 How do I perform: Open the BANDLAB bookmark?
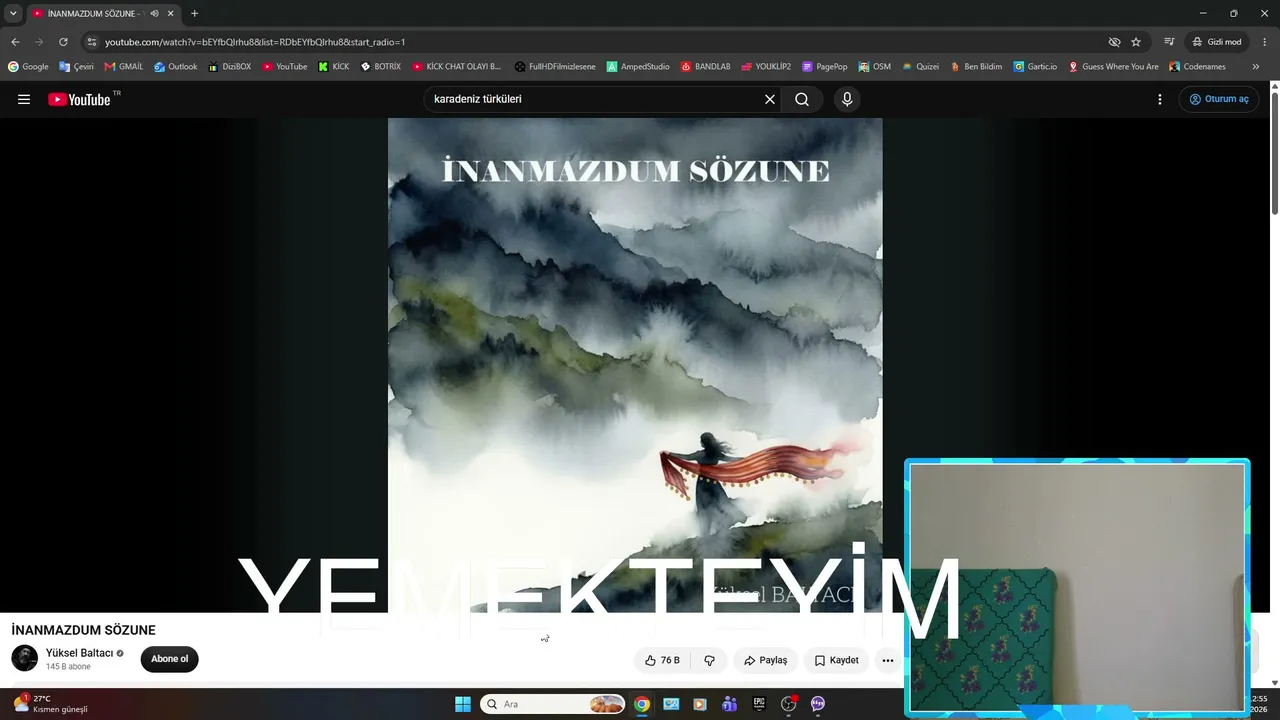click(706, 67)
